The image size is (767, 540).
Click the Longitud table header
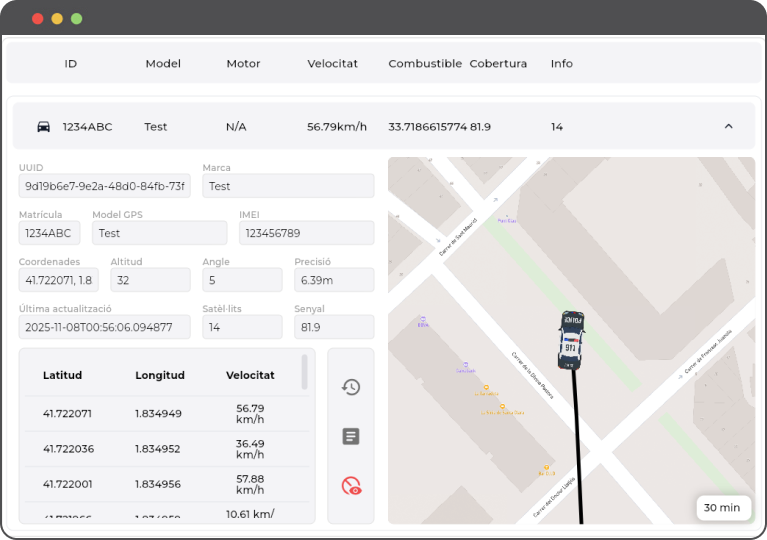pos(160,375)
